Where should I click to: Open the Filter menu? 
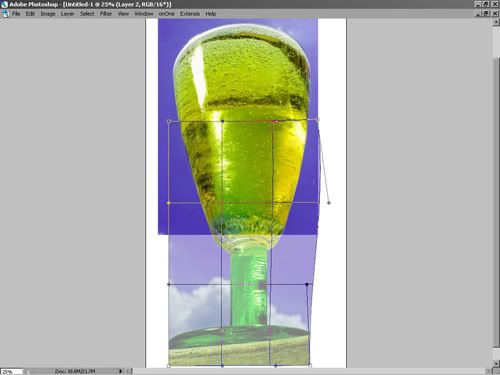tap(106, 14)
